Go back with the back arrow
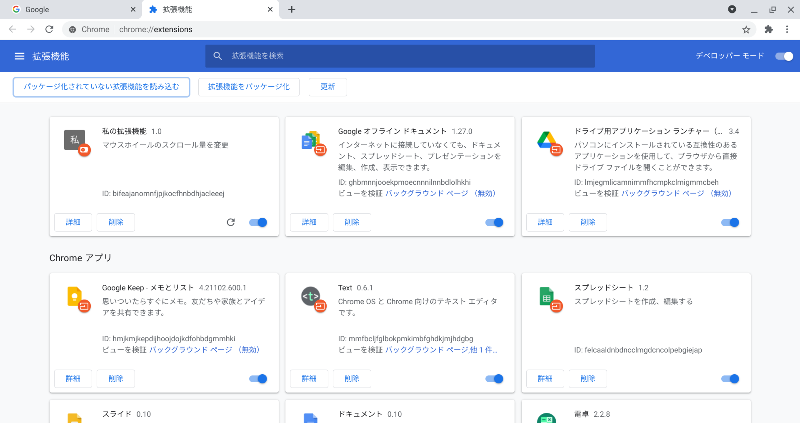The height and width of the screenshot is (423, 800). (x=13, y=30)
